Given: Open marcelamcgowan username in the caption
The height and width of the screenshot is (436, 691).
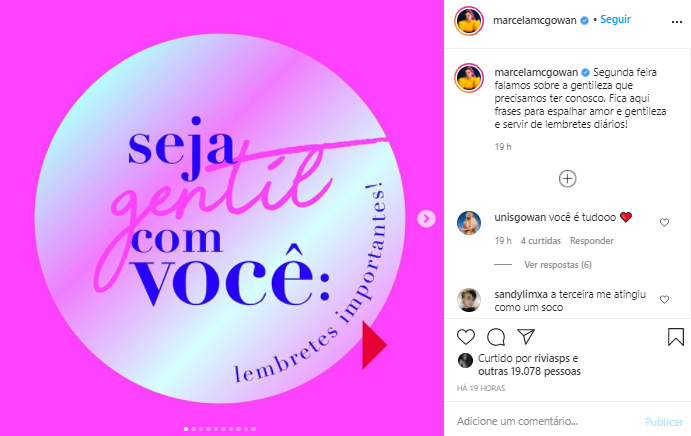Looking at the screenshot, I should 536,72.
